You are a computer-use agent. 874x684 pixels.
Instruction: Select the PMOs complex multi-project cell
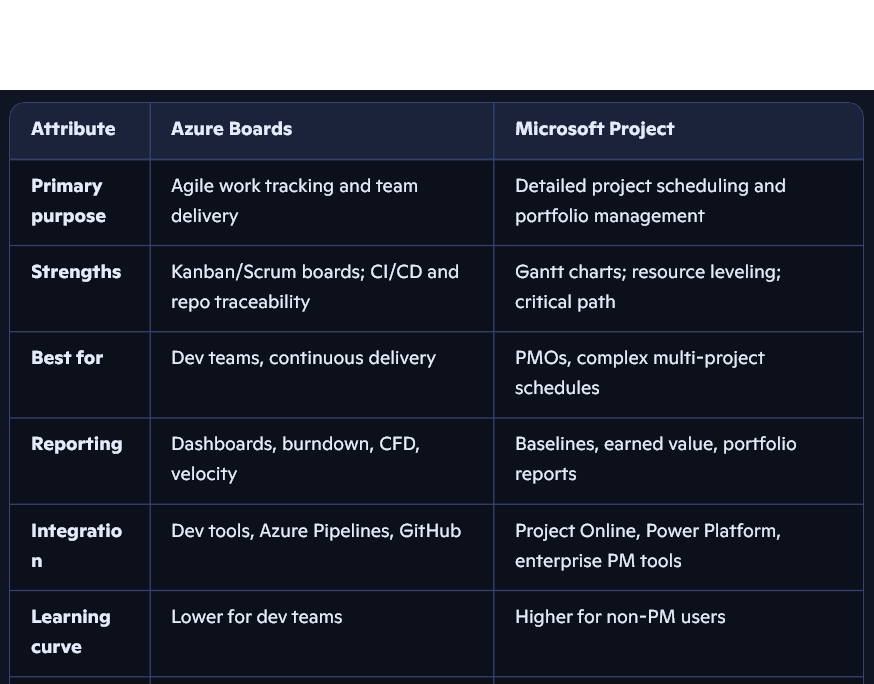click(639, 373)
